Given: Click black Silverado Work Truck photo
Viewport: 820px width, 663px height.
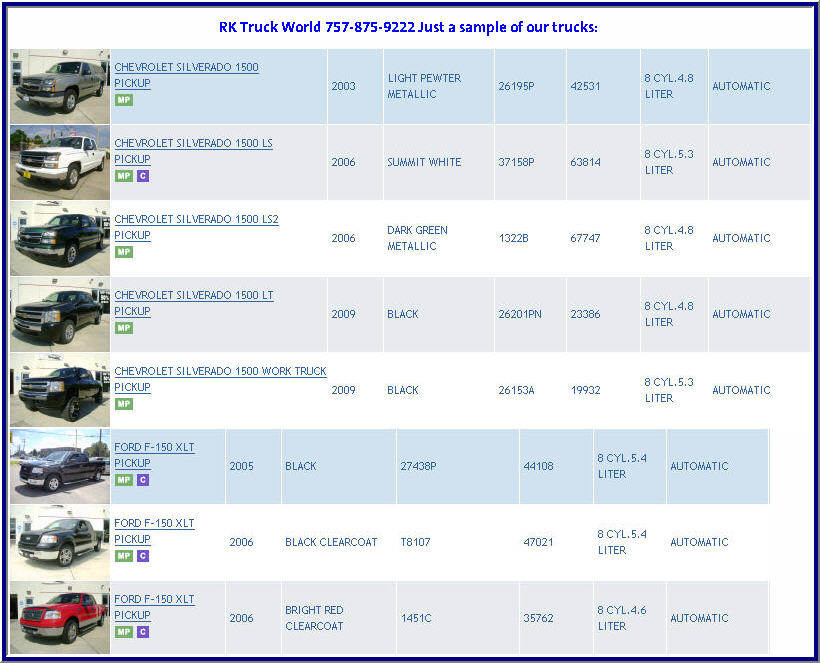Looking at the screenshot, I should coord(60,390).
